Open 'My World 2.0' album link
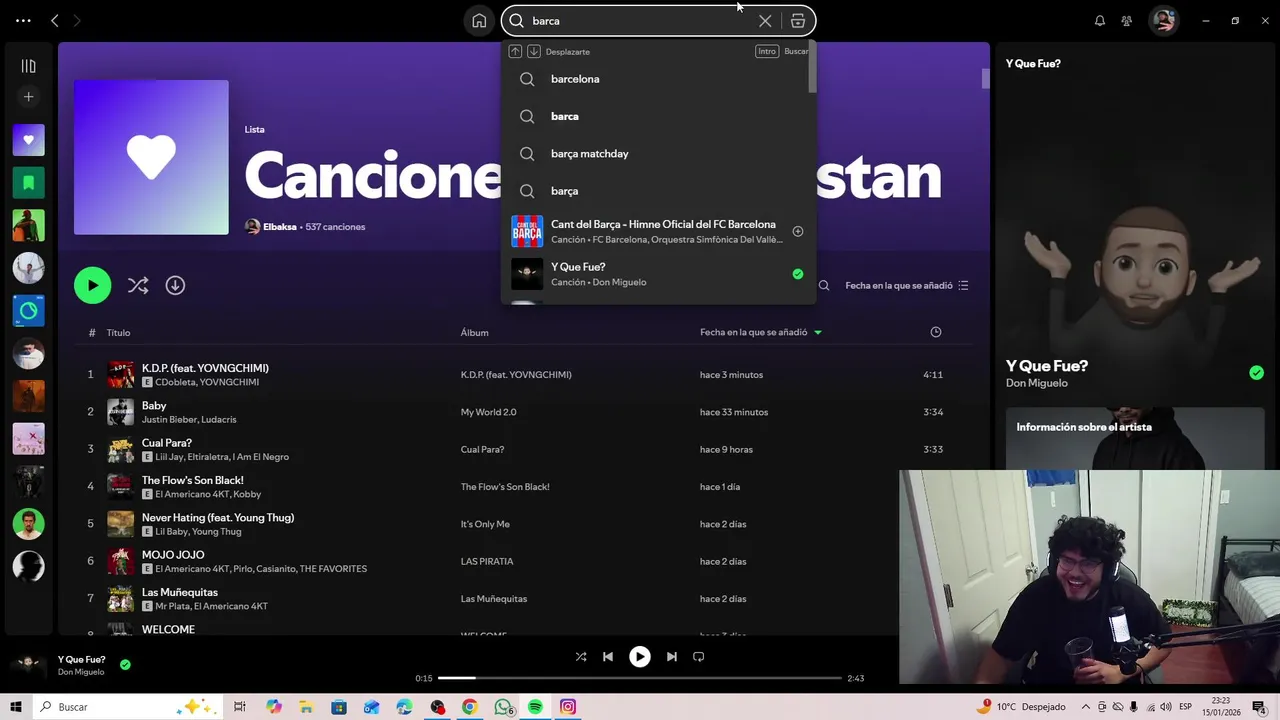 tap(489, 412)
